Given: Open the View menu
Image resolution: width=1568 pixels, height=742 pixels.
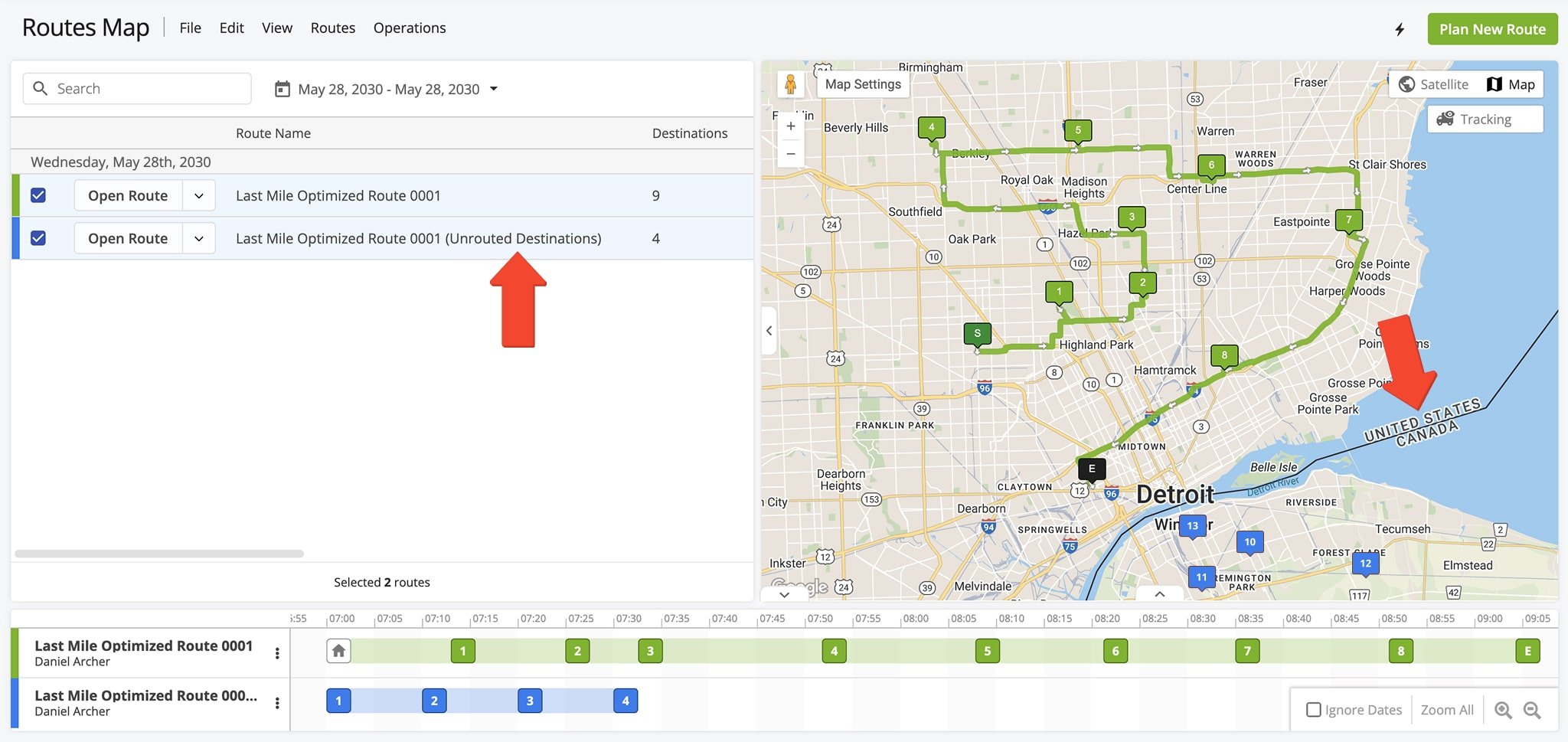Looking at the screenshot, I should [277, 28].
